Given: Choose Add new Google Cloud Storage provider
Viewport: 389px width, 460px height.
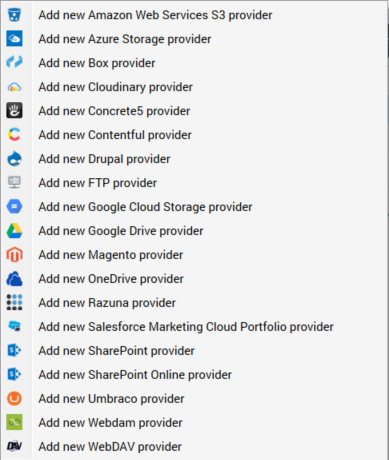Looking at the screenshot, I should [194, 207].
